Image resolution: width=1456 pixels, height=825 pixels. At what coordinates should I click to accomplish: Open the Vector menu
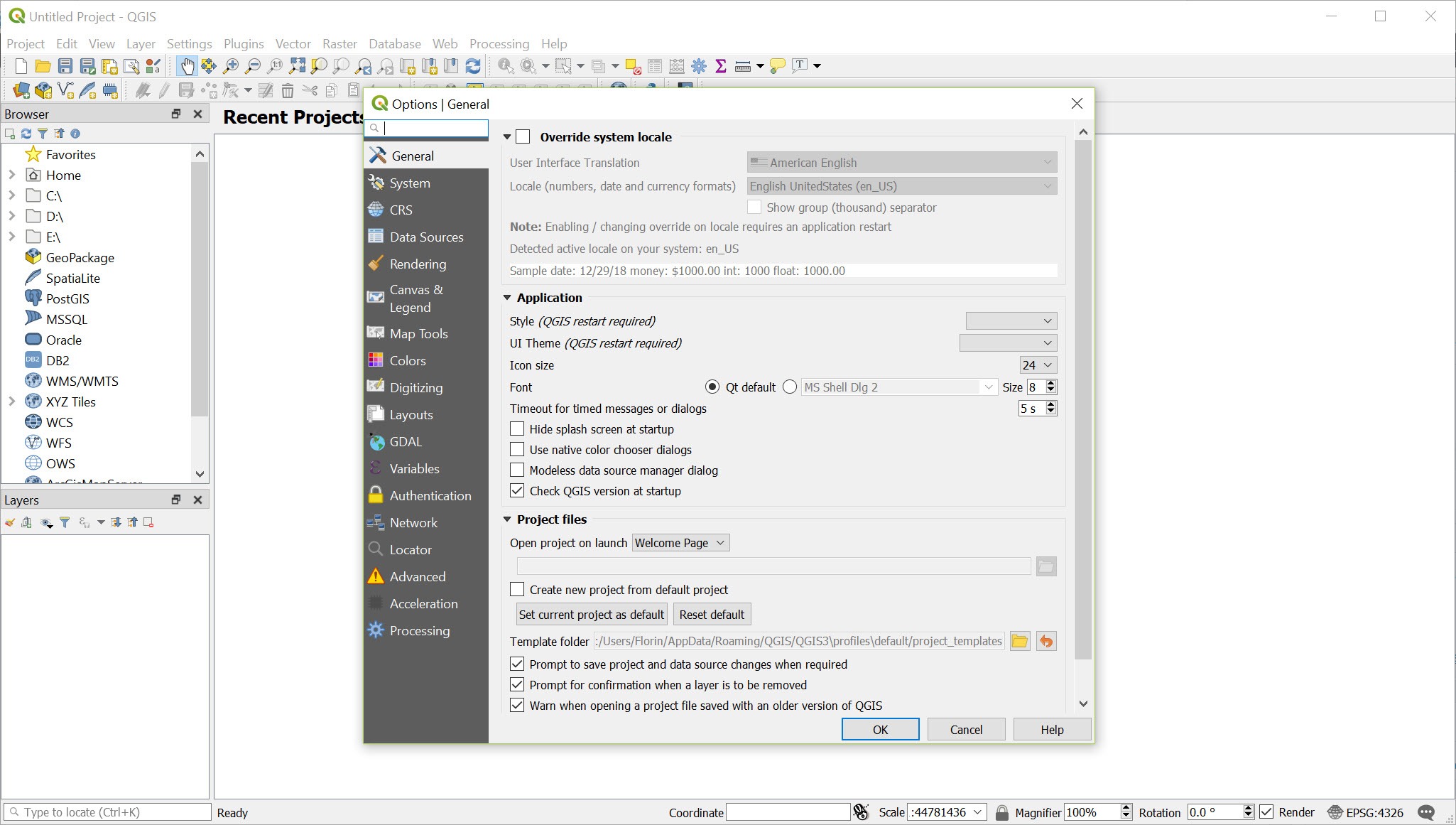coord(293,43)
